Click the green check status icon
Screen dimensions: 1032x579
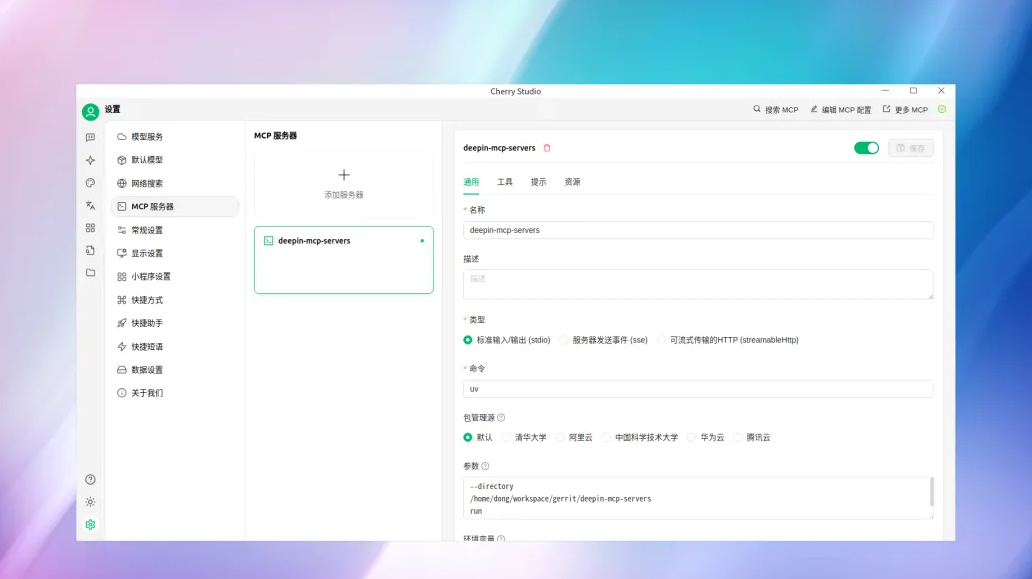pos(942,109)
